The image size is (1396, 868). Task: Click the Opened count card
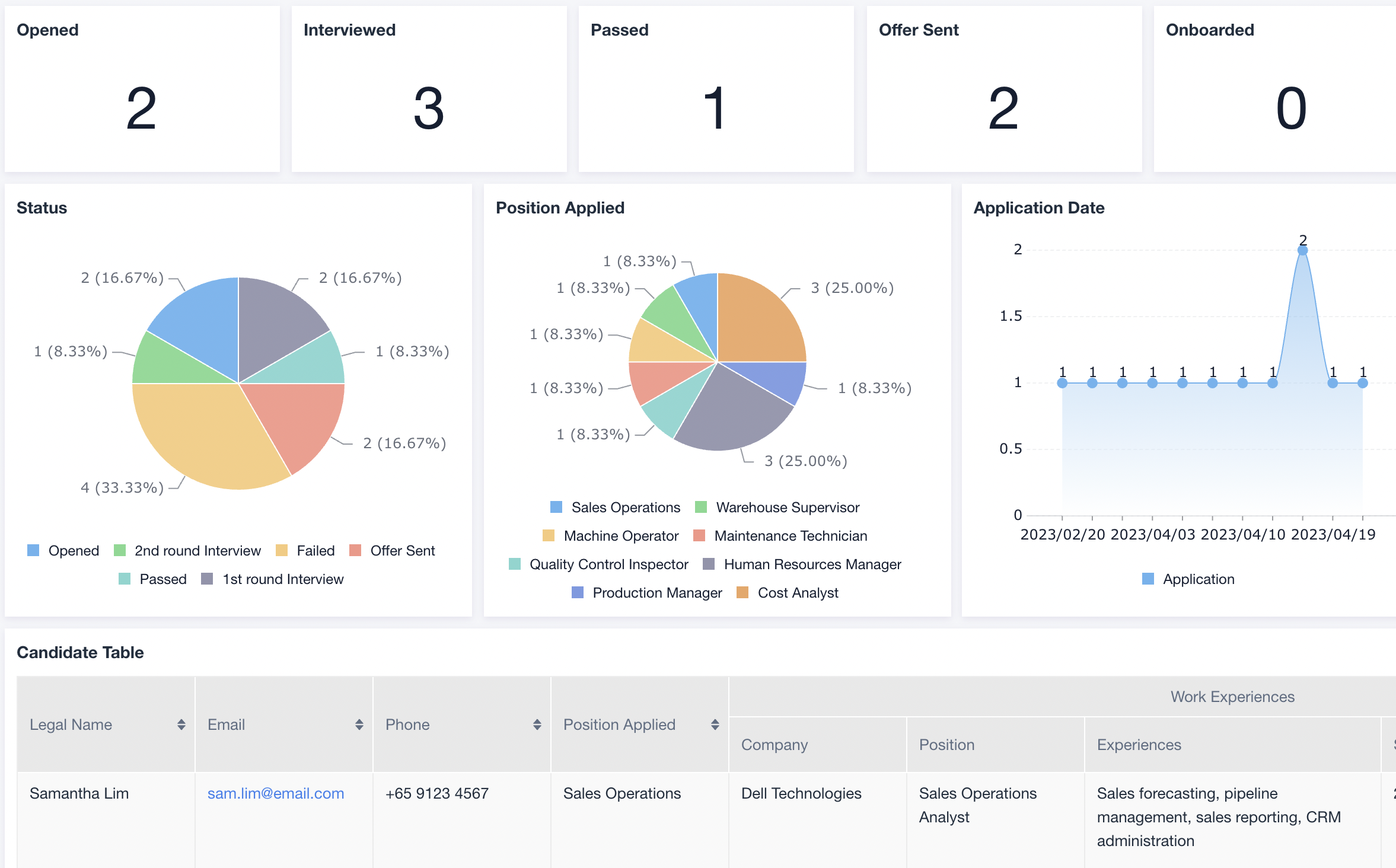coord(142,89)
